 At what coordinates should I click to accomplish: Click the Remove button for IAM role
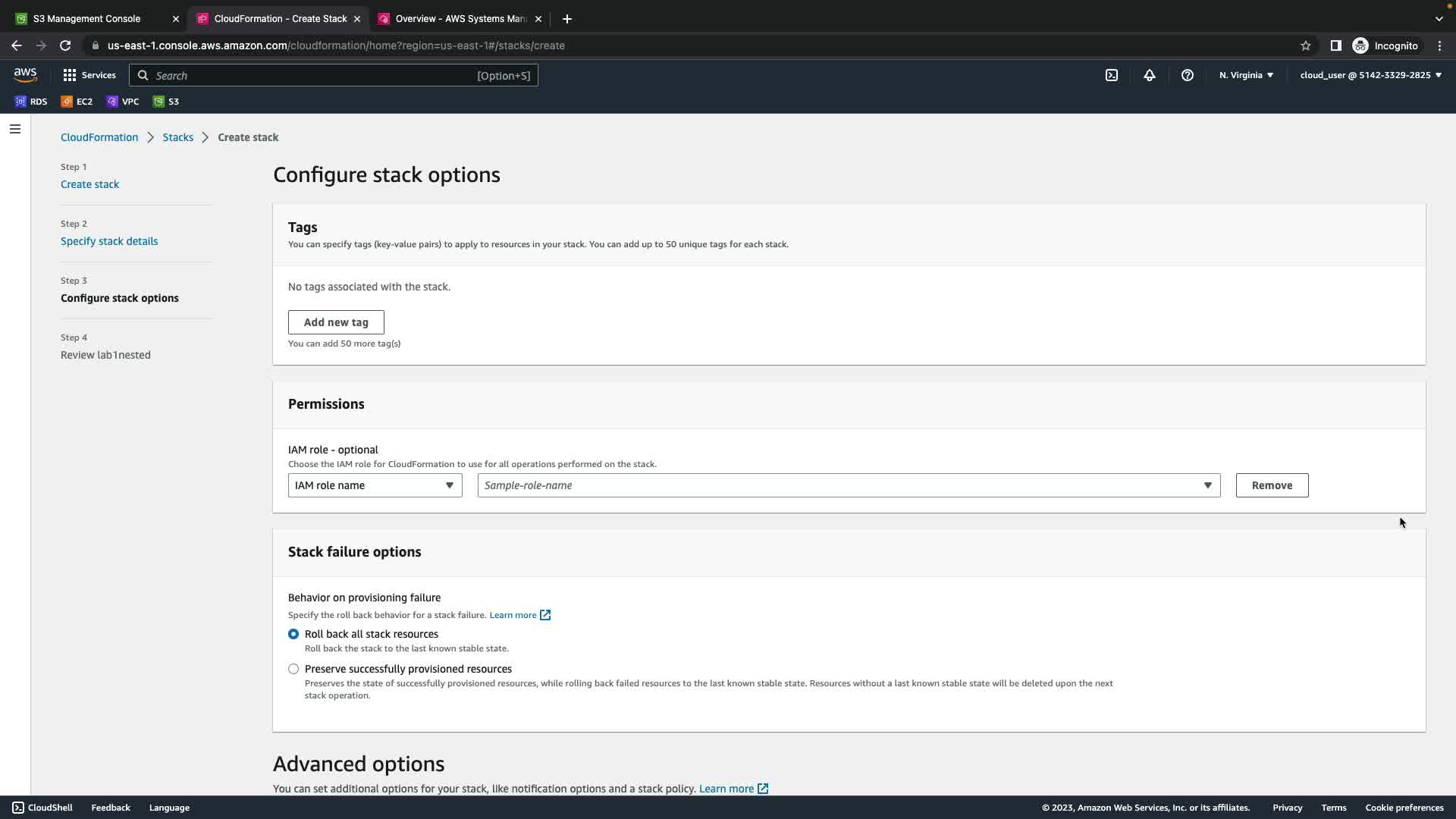(x=1272, y=485)
